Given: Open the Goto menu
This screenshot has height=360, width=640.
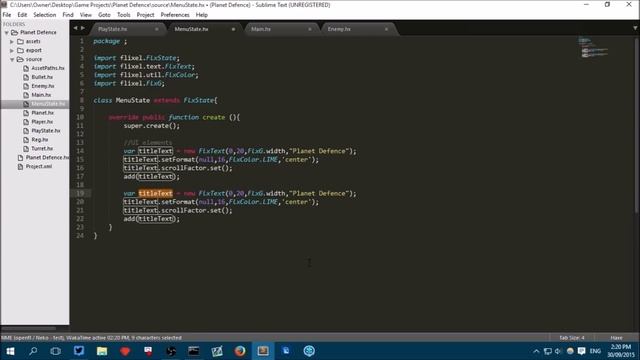Looking at the screenshot, I should [x=104, y=15].
